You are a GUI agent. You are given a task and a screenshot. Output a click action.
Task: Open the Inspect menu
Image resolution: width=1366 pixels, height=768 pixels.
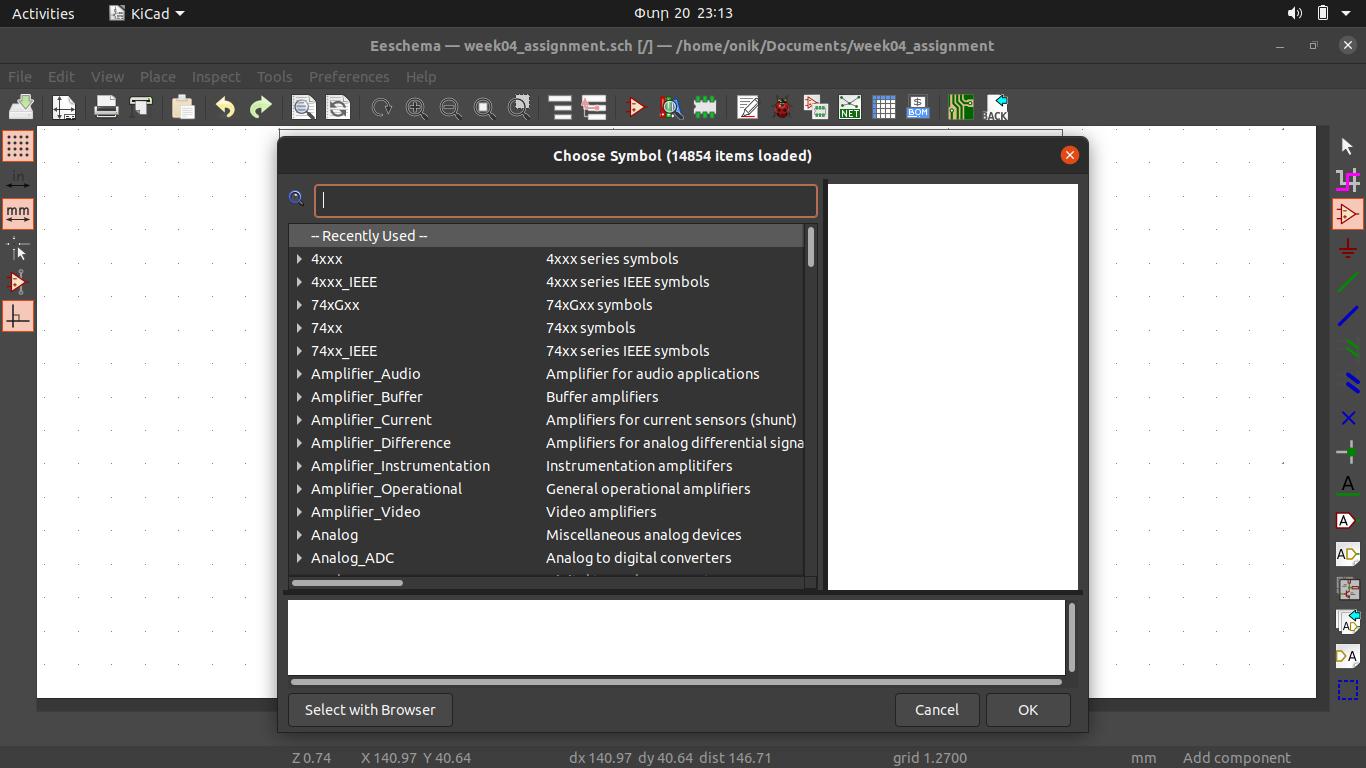pyautogui.click(x=216, y=77)
